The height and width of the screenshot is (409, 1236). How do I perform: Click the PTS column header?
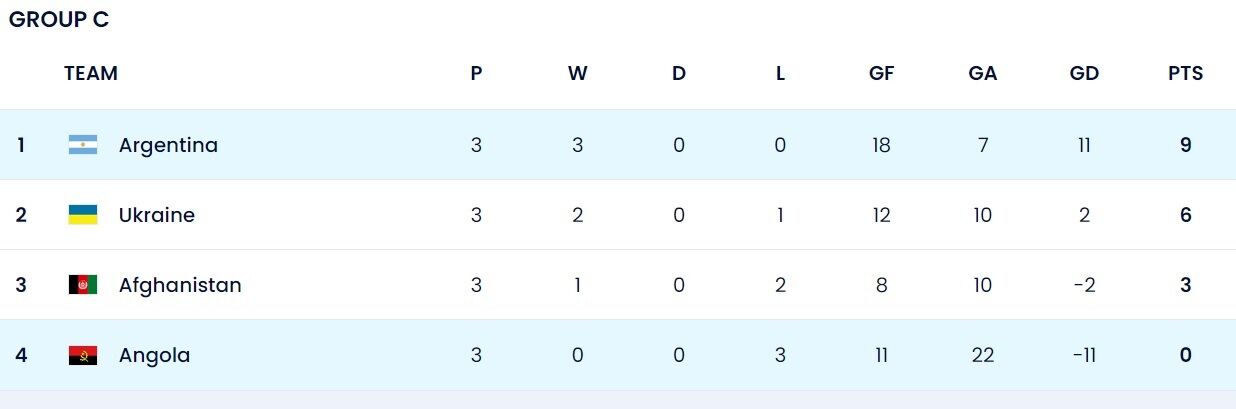coord(1185,73)
